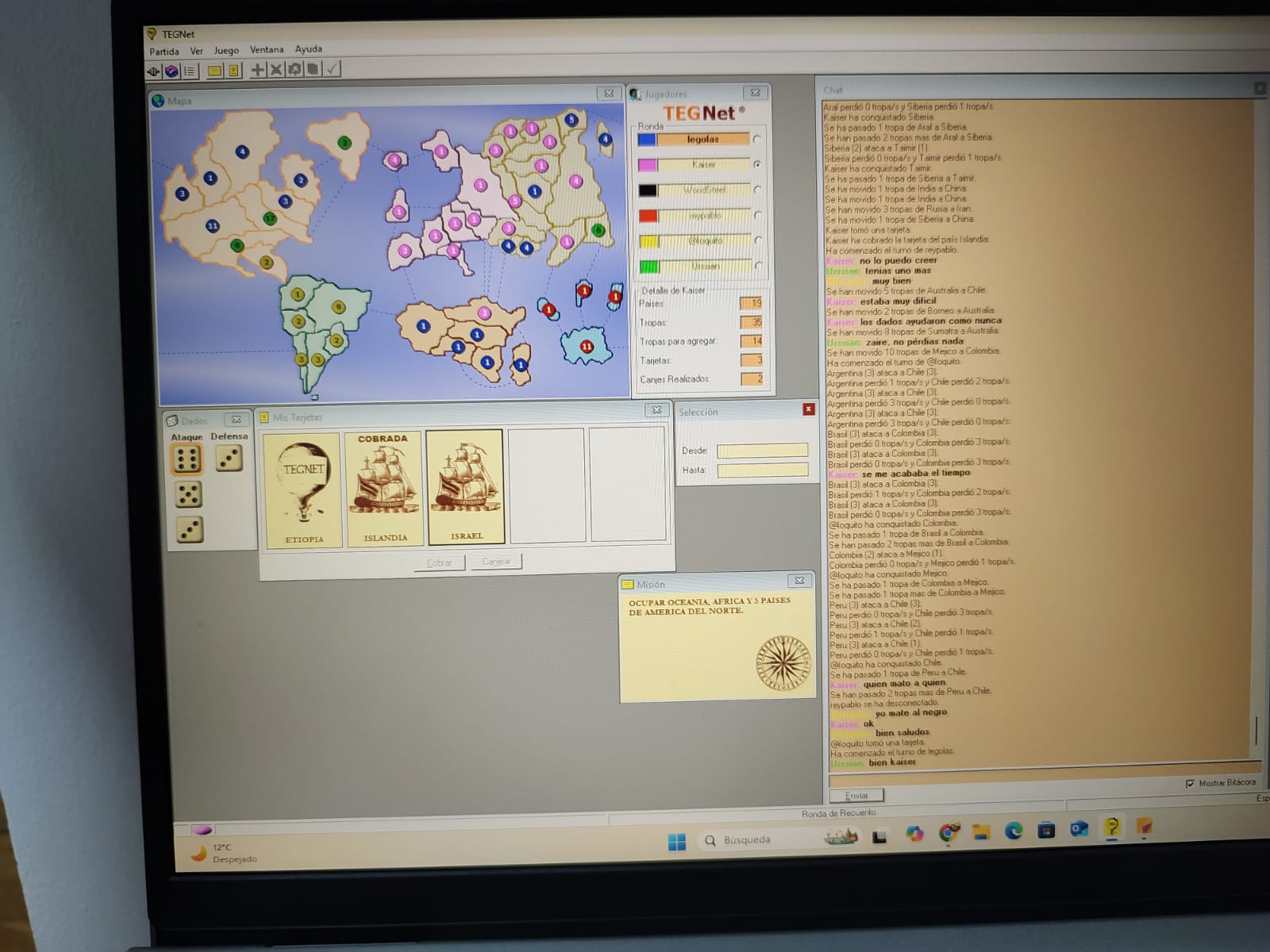Open the Ayuda menu
The width and height of the screenshot is (1270, 952).
click(309, 48)
